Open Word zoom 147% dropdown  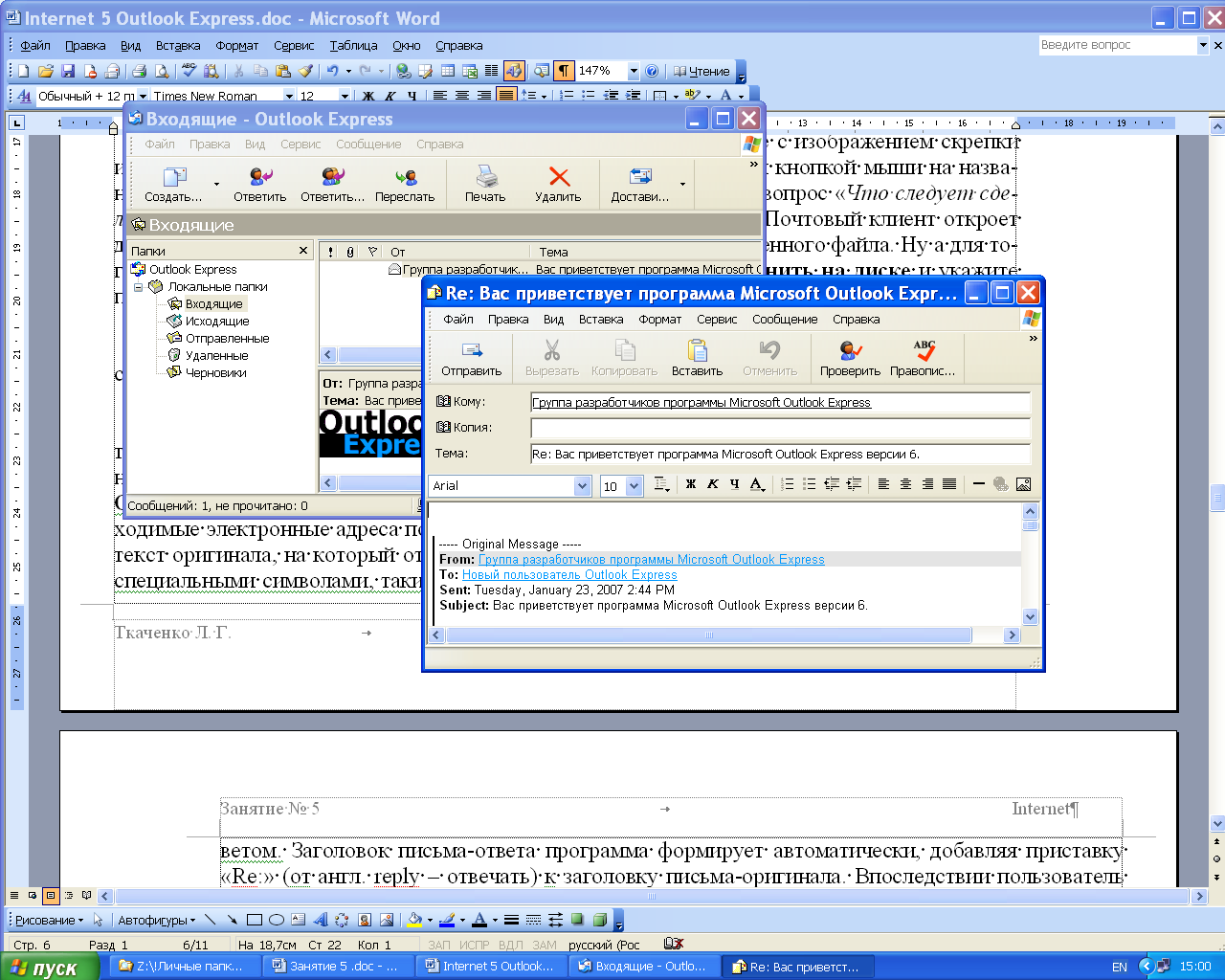[633, 71]
